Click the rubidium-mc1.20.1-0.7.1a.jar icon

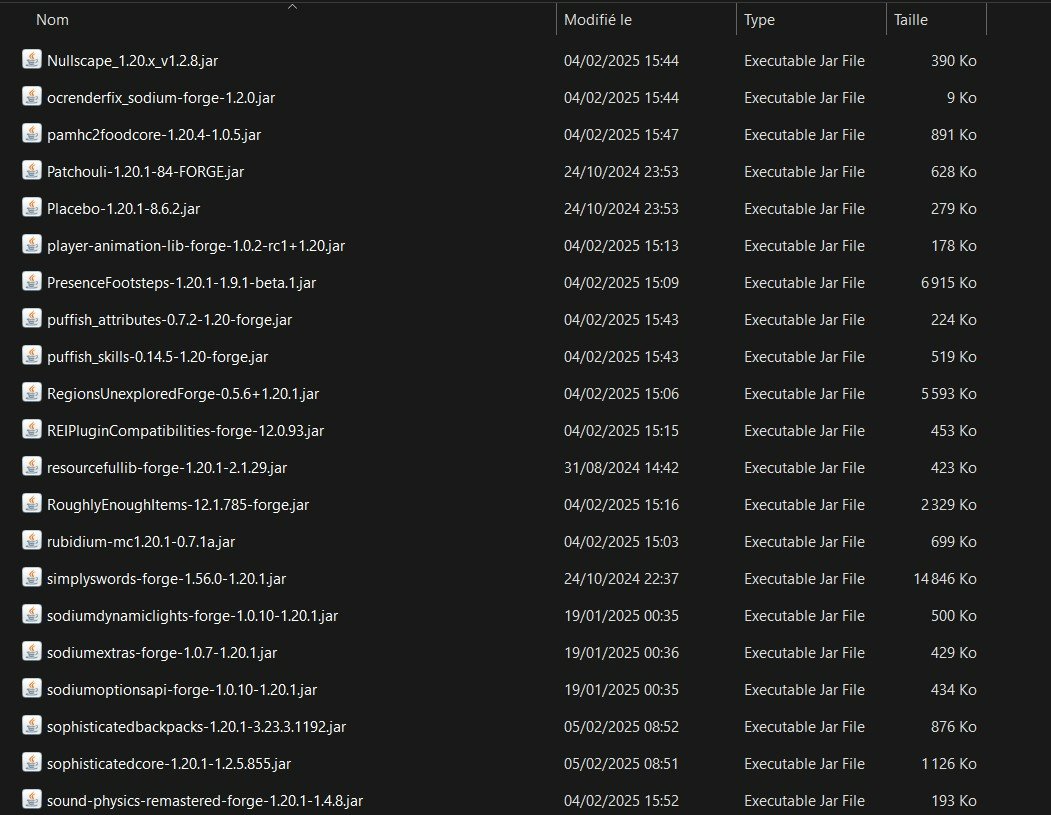[x=32, y=540]
